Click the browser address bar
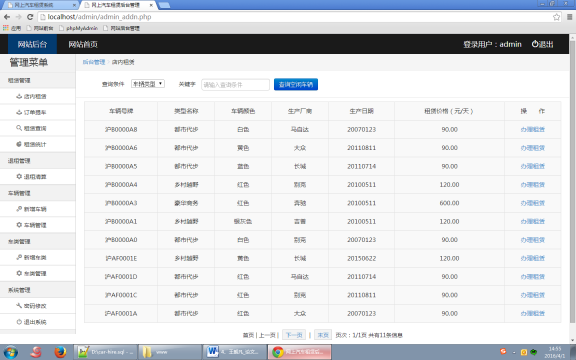Viewport: 576px width, 360px height. coord(298,17)
